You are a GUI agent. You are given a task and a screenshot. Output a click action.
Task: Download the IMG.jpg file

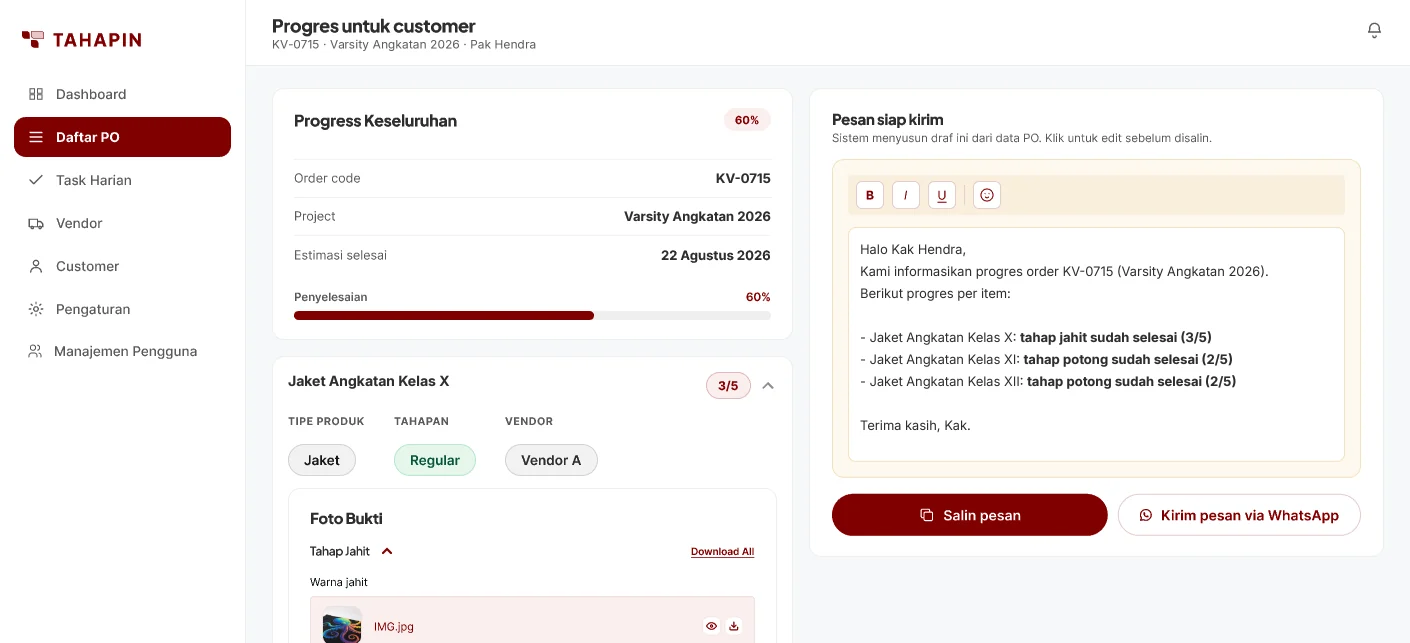point(734,626)
